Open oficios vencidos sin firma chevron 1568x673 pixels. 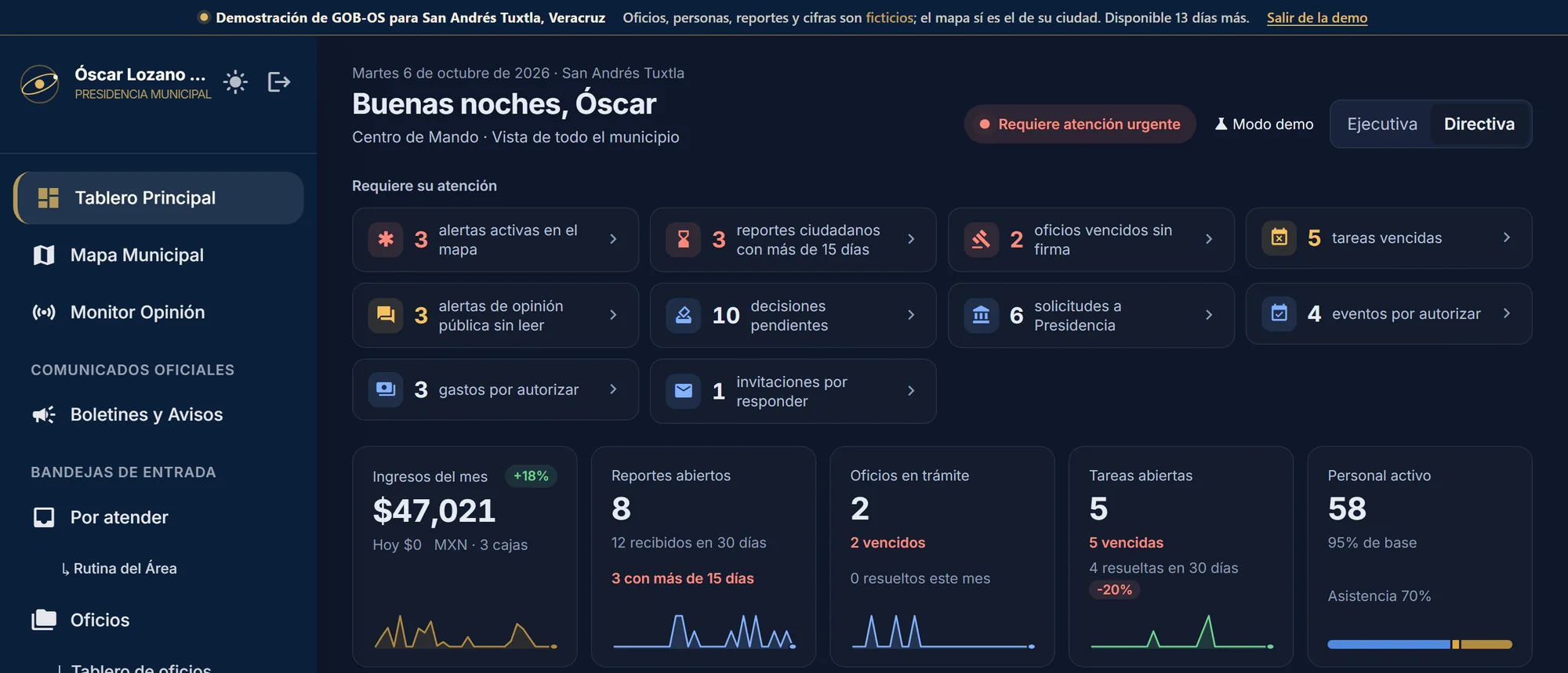pos(1209,239)
